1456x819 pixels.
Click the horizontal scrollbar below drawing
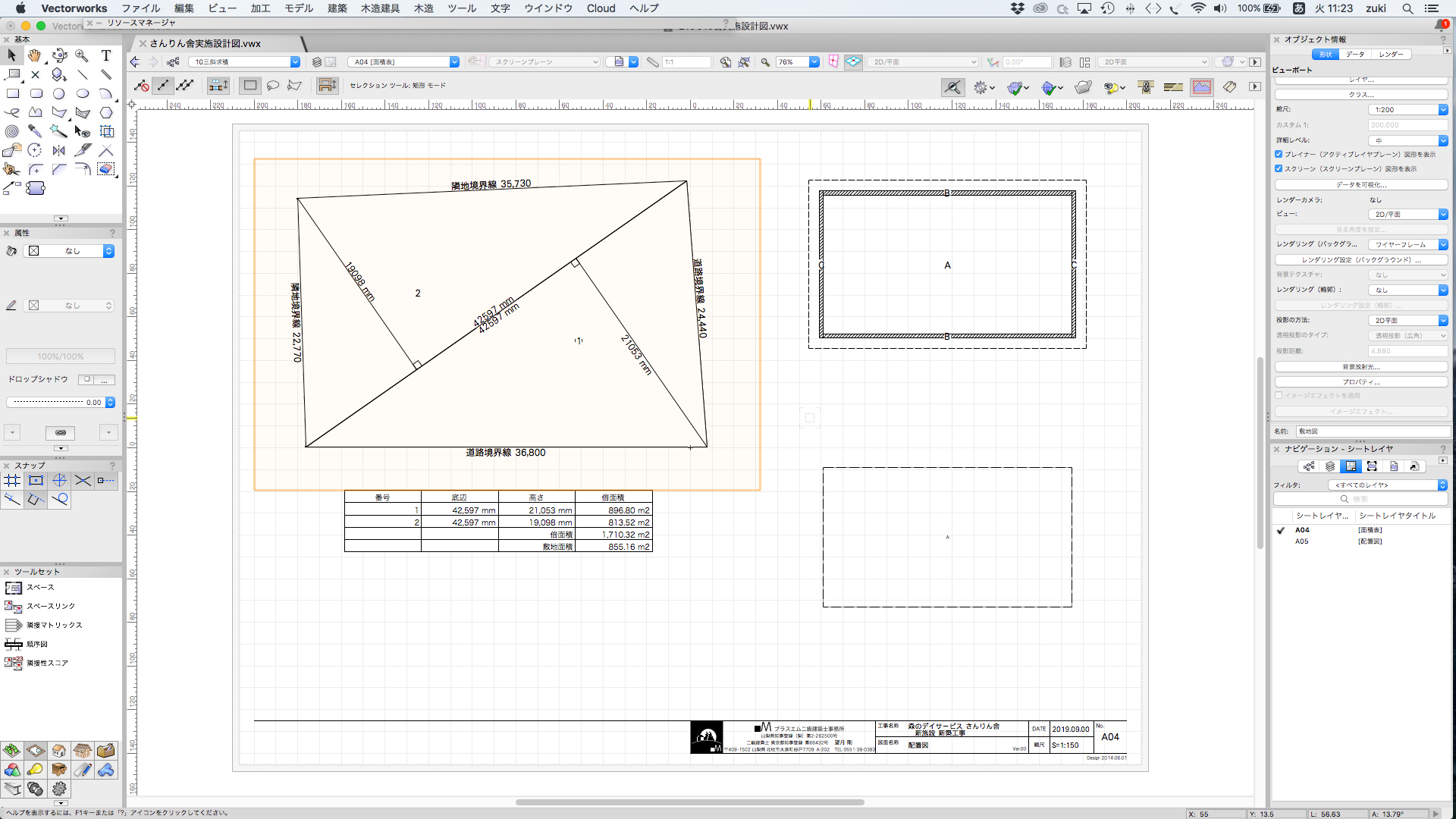pos(689,802)
